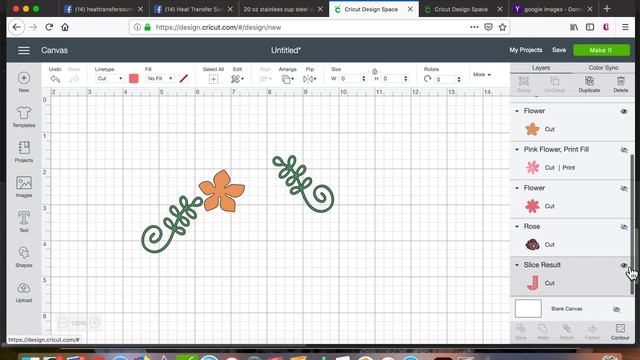Click the Undo arrow
Viewport: 640px width, 360px height.
[x=55, y=79]
